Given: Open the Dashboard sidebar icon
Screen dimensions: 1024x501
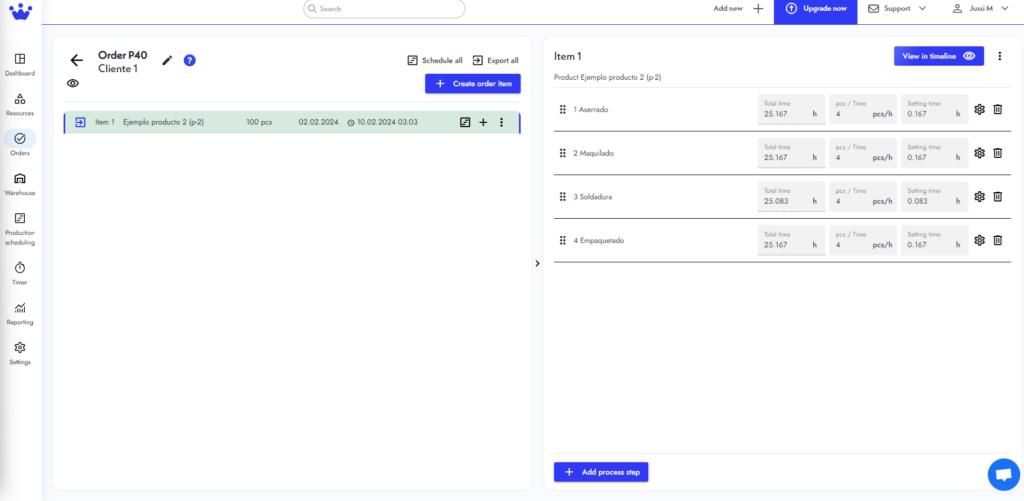Looking at the screenshot, I should 20,59.
